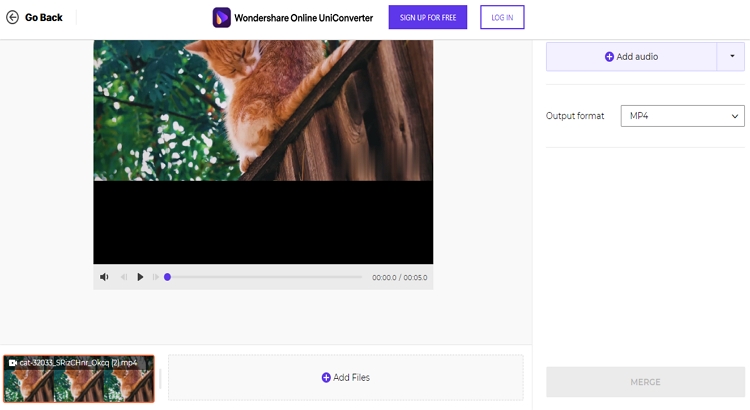
Task: Click the Output format label
Action: click(x=575, y=116)
